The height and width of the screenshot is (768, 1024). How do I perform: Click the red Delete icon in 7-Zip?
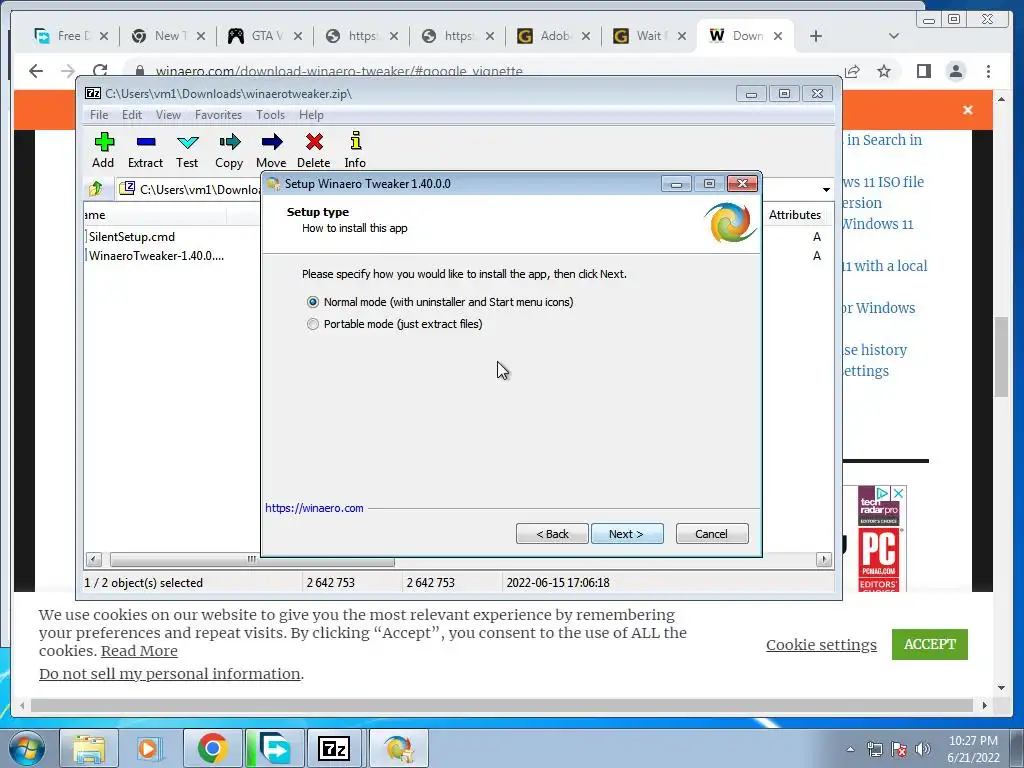point(314,142)
